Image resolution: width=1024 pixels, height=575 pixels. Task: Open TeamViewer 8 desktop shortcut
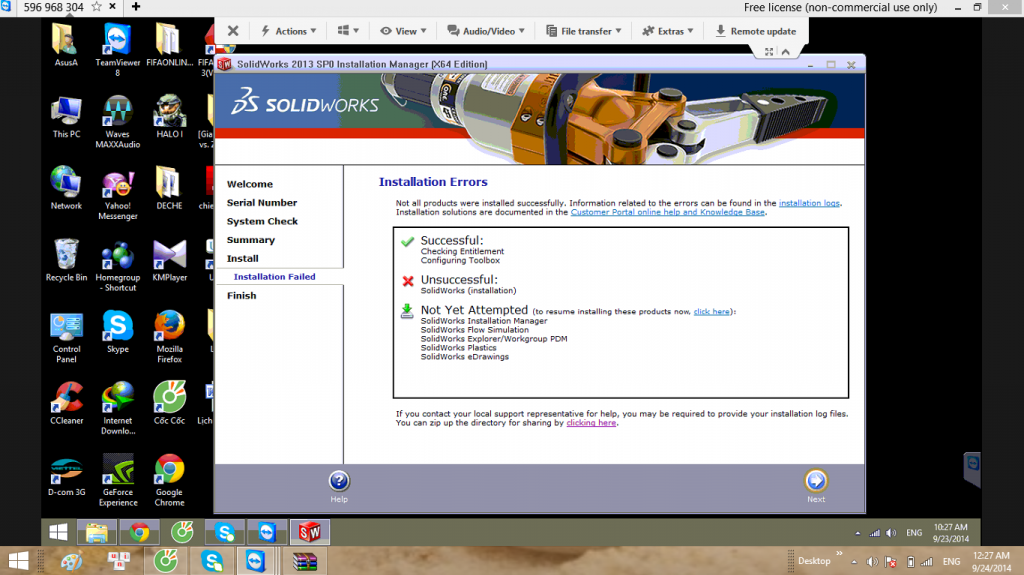tap(118, 50)
